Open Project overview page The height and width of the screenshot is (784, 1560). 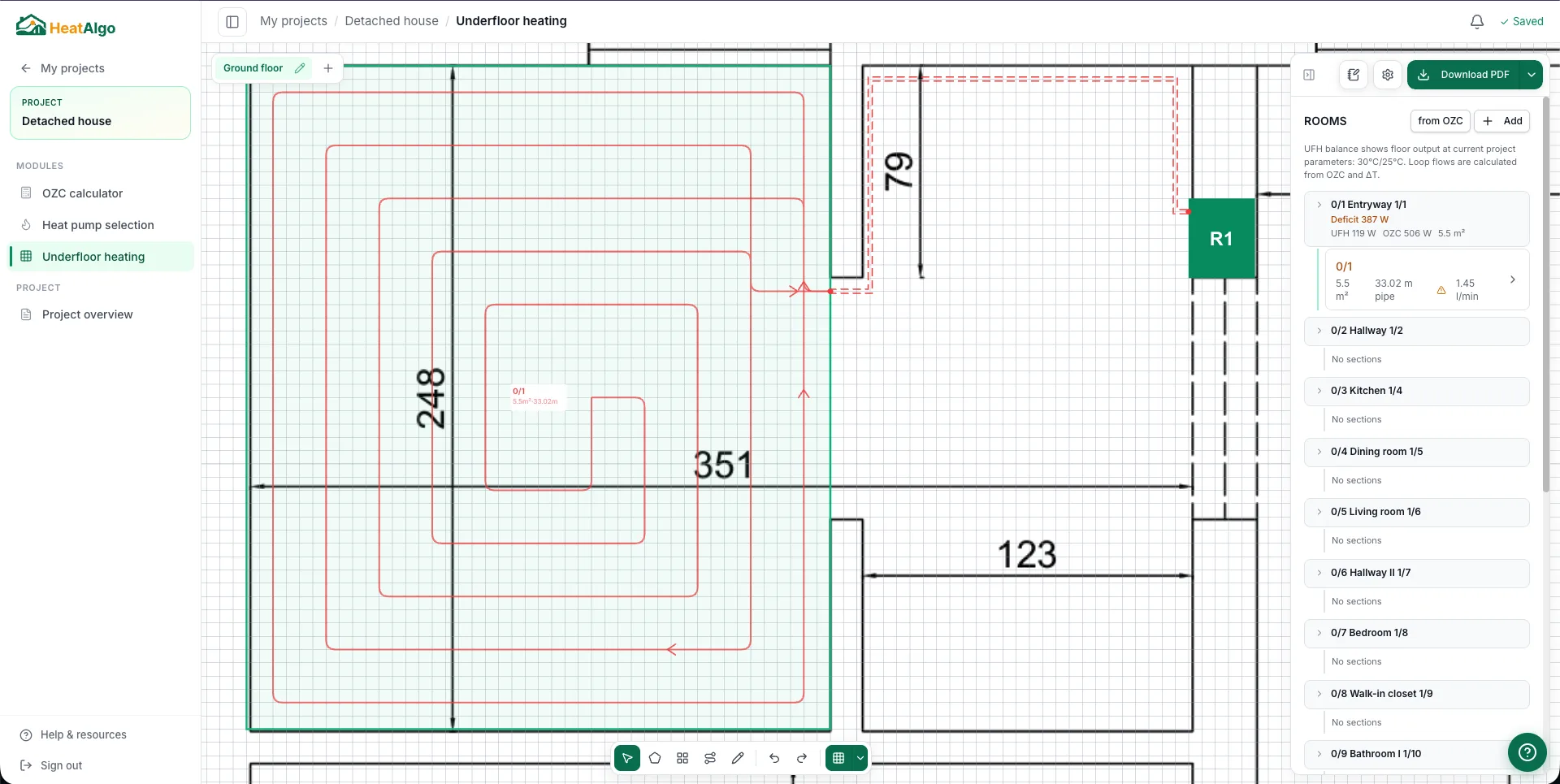(x=102, y=314)
